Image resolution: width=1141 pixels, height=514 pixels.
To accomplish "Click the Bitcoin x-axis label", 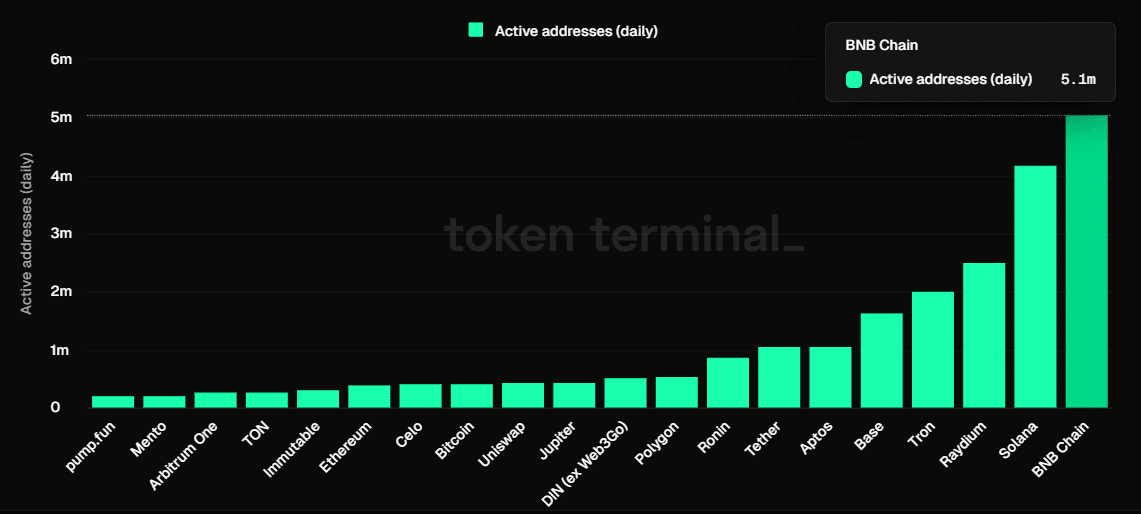I will (456, 441).
